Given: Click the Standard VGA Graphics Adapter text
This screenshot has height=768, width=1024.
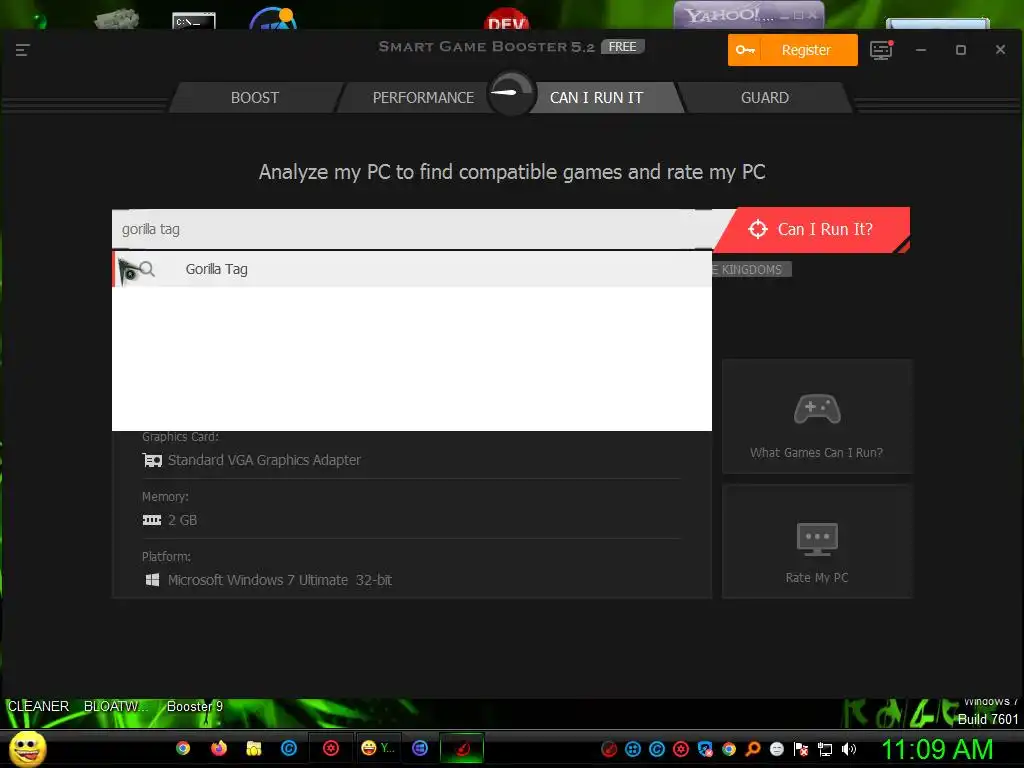Looking at the screenshot, I should click(x=264, y=460).
